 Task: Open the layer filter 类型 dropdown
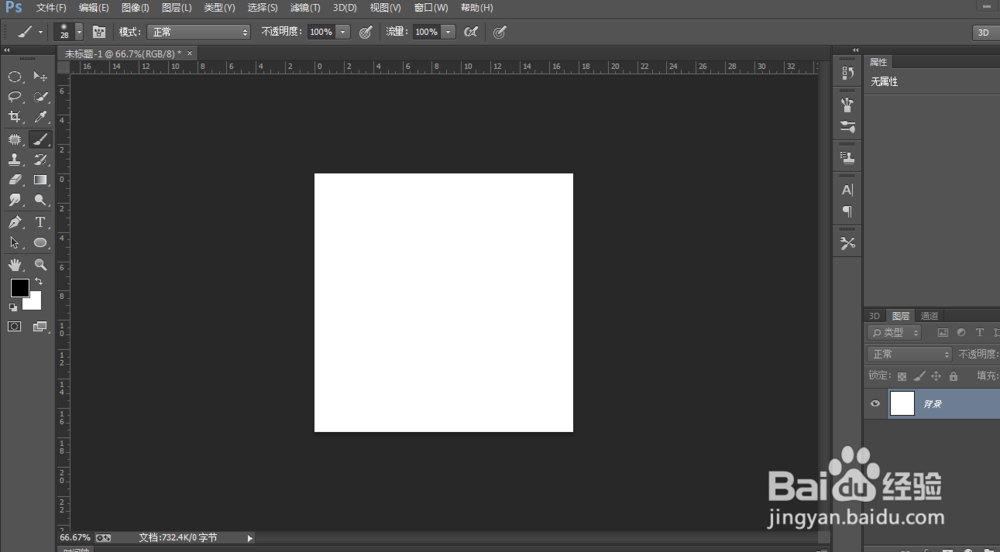point(894,333)
